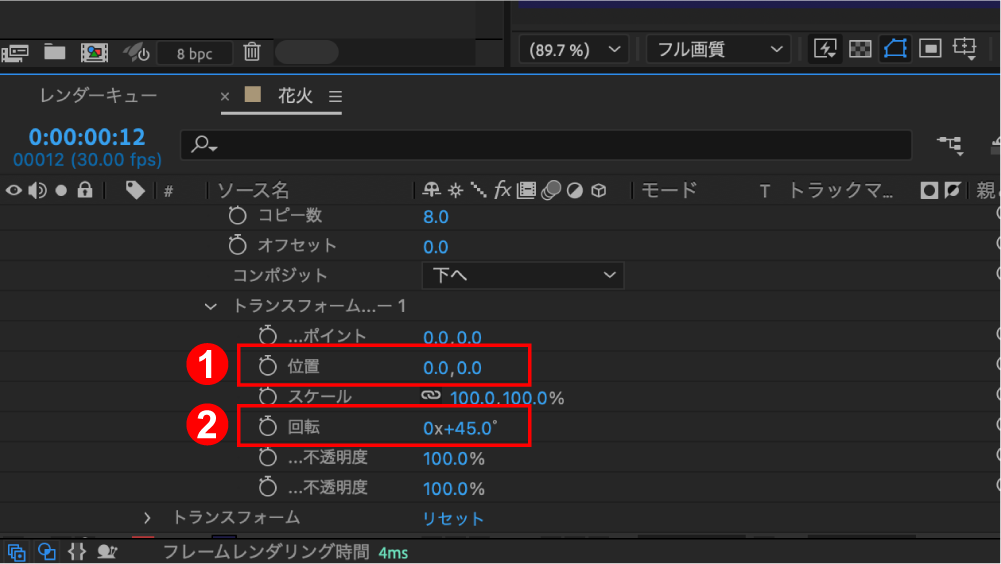The width and height of the screenshot is (1001, 564).
Task: Close the 花火 composition tab
Action: [225, 96]
